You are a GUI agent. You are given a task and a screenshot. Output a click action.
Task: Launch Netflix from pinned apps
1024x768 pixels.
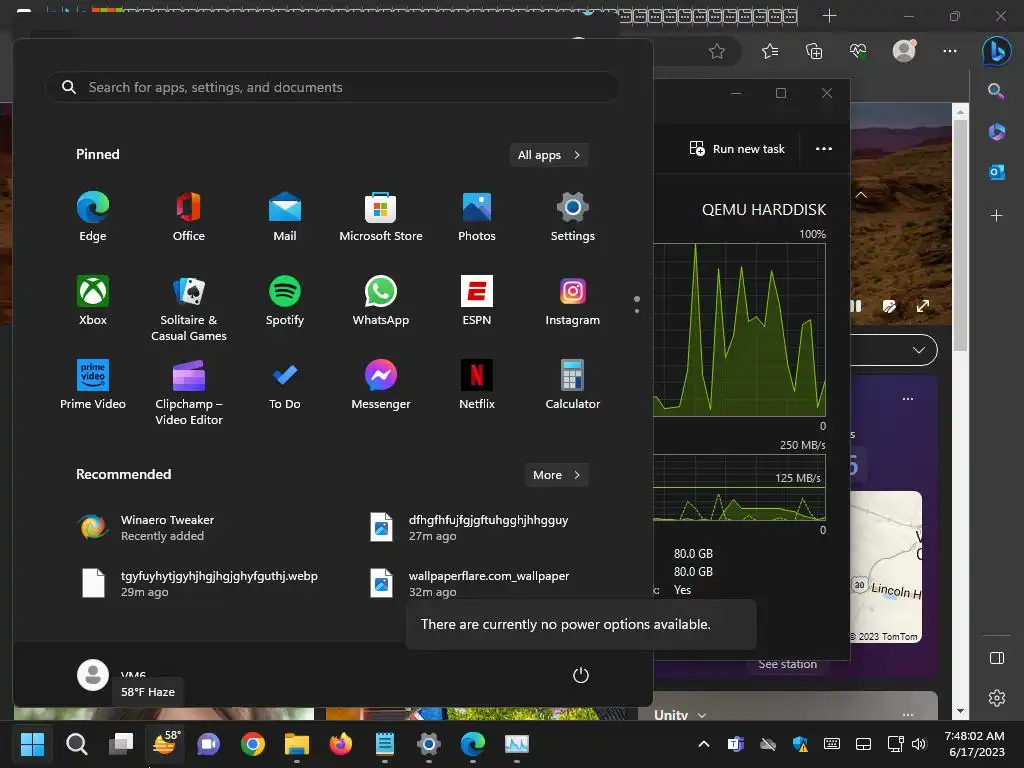coord(477,385)
